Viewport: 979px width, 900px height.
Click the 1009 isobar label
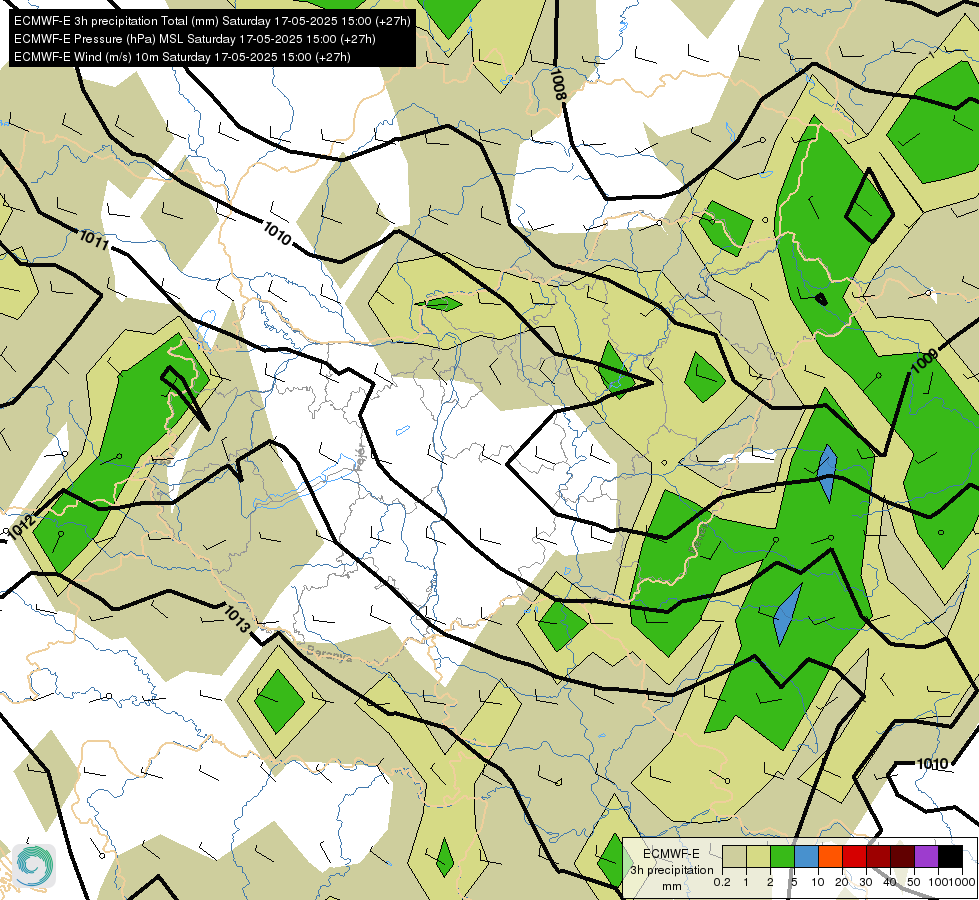(925, 361)
